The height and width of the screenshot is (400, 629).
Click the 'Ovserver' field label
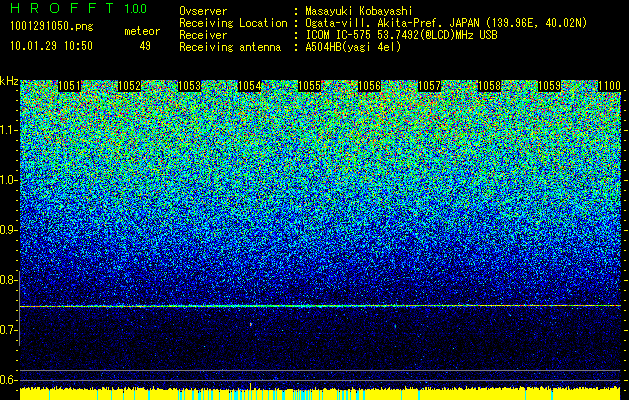pyautogui.click(x=203, y=11)
